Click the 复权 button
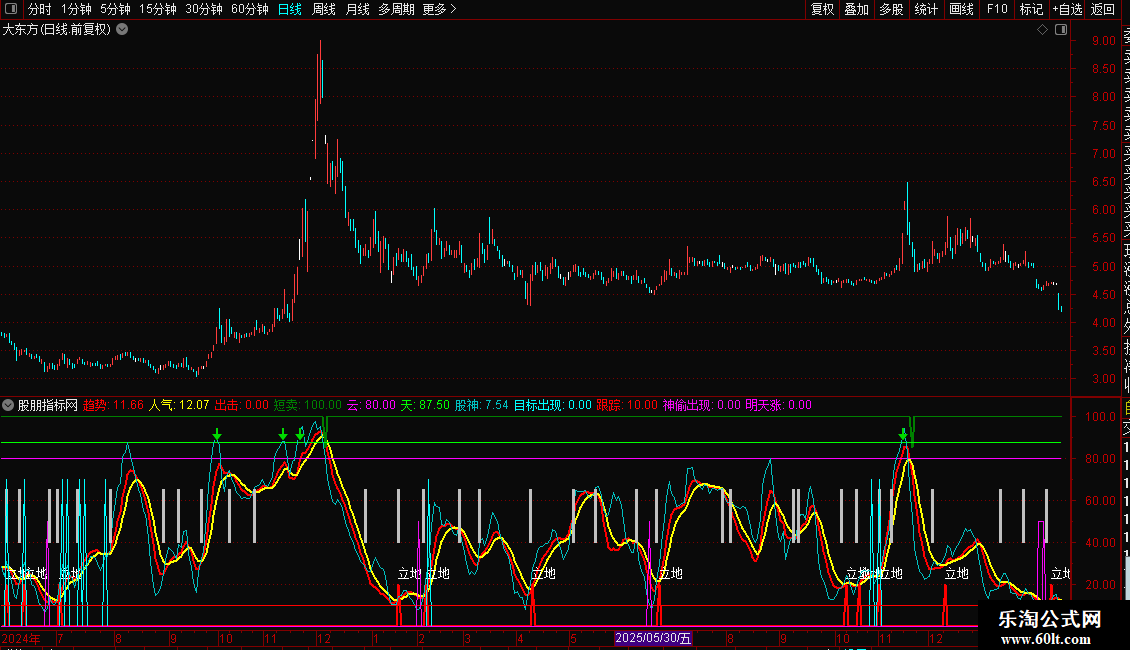The height and width of the screenshot is (650, 1130). coord(822,9)
